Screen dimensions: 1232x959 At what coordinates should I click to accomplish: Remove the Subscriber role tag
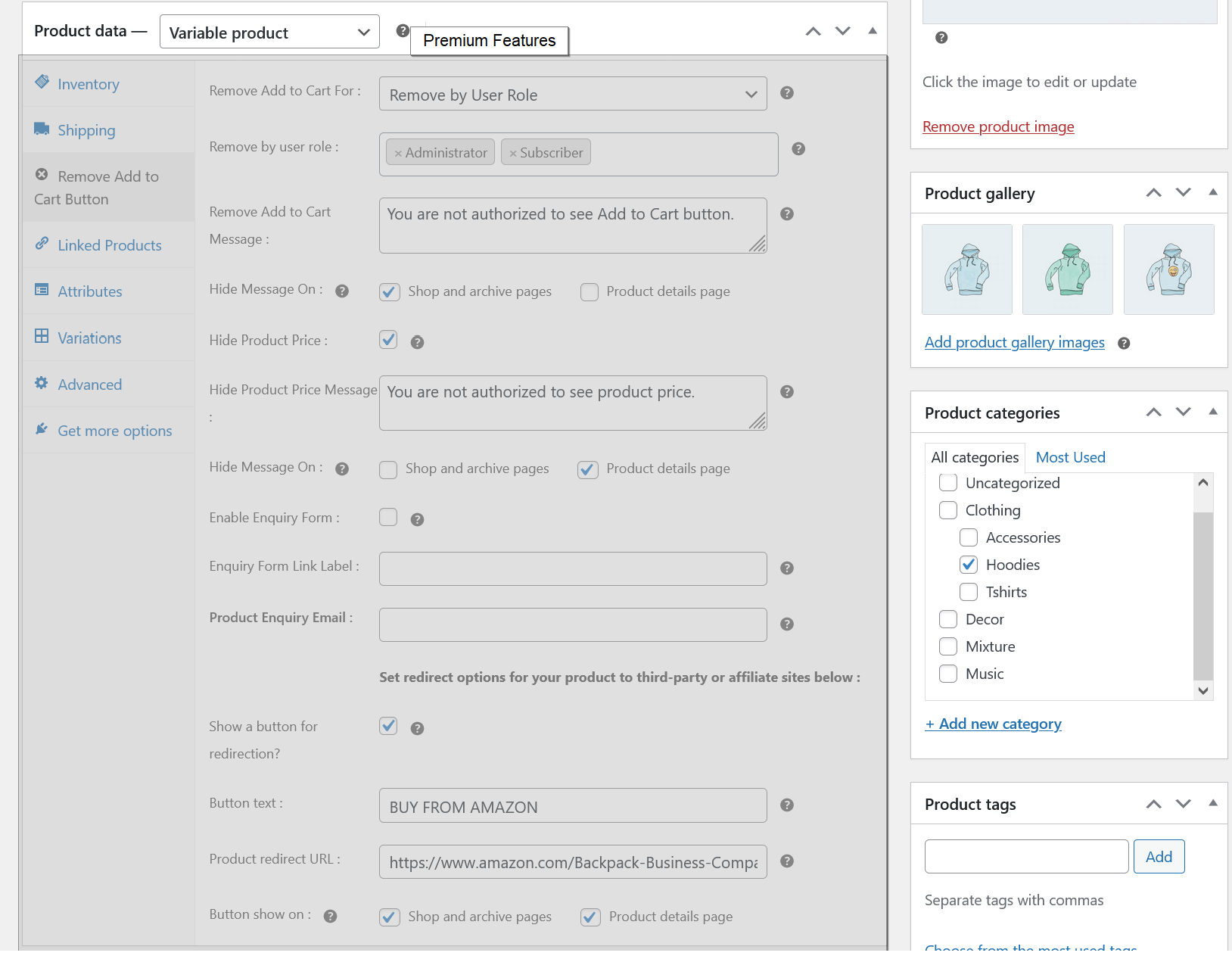[x=513, y=153]
